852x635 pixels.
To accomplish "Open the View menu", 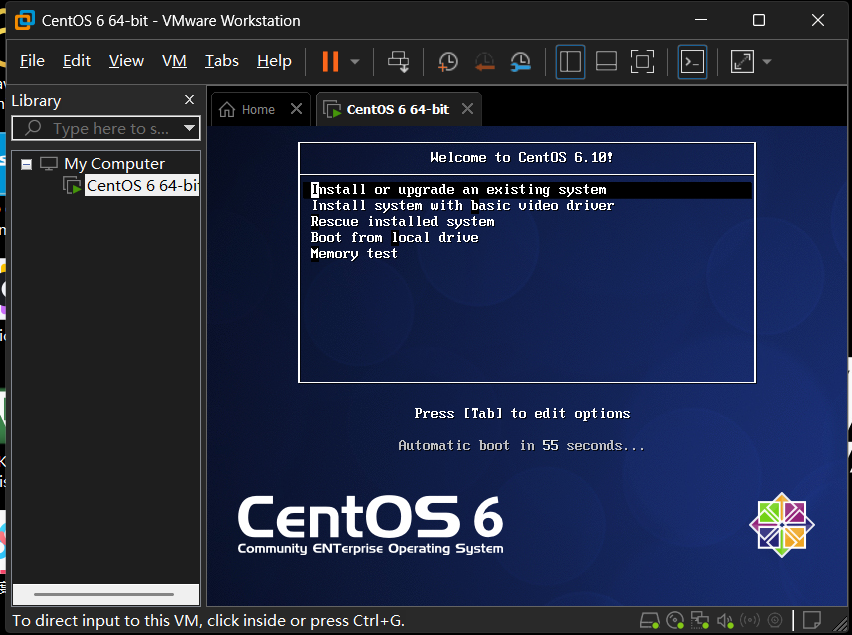I will [x=126, y=61].
